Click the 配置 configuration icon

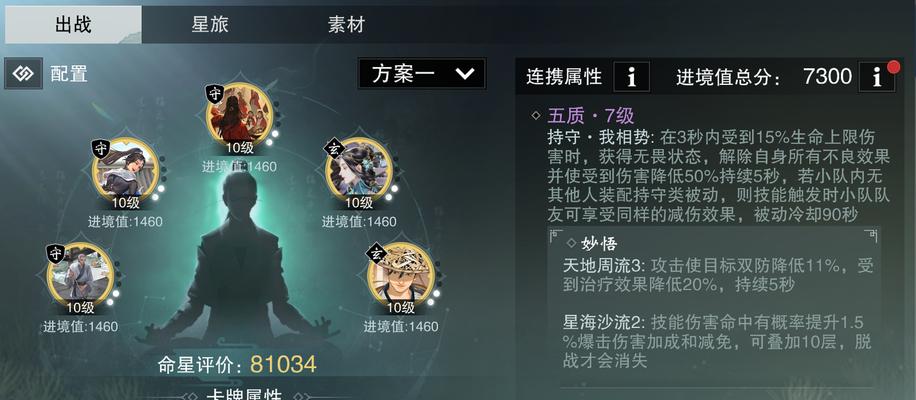pos(23,73)
